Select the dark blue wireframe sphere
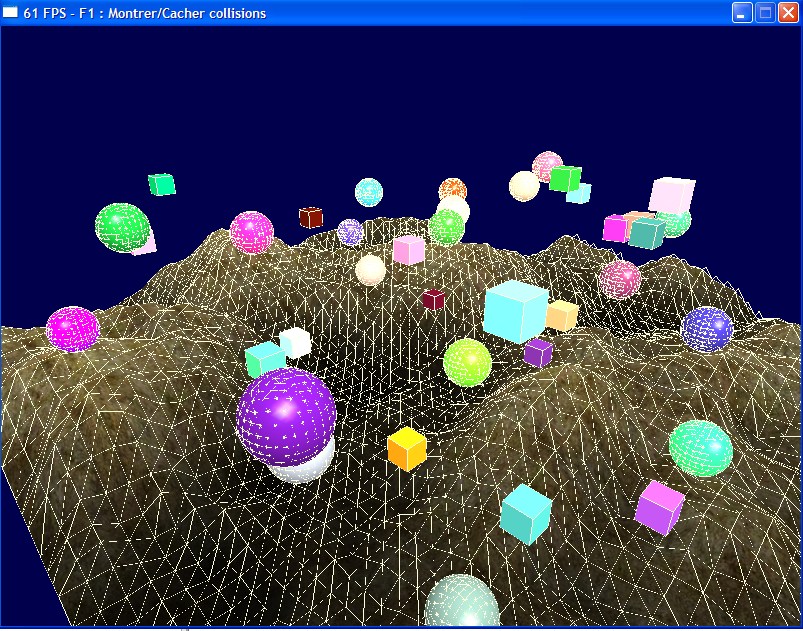 (x=706, y=329)
